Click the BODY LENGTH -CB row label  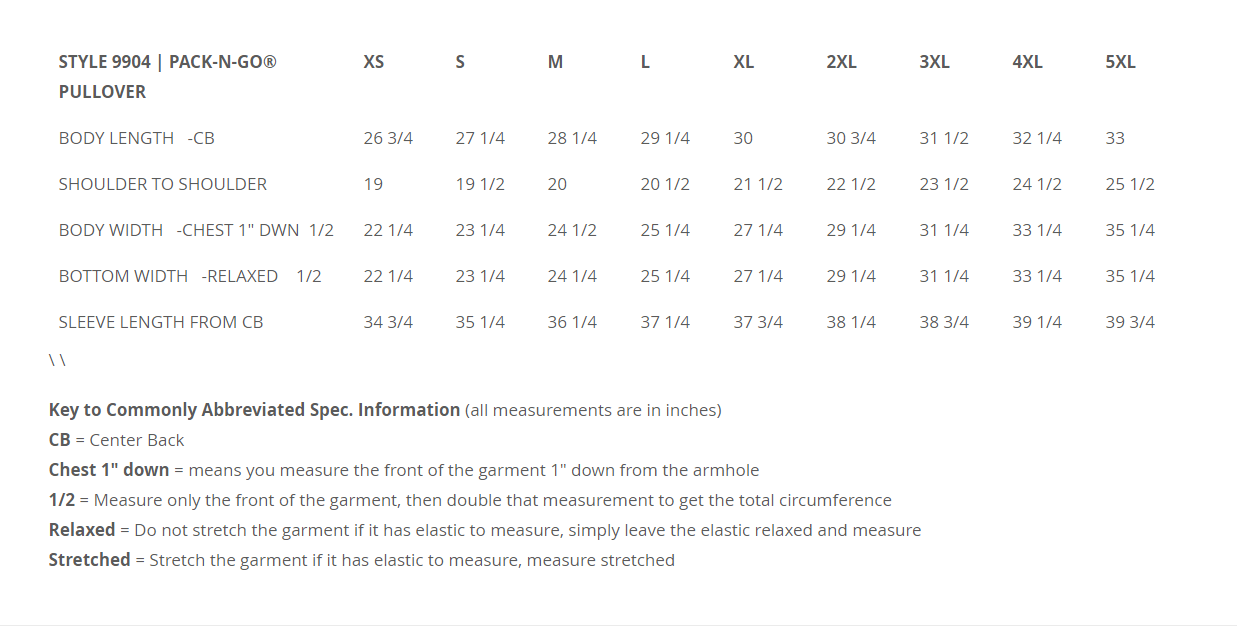coord(136,138)
